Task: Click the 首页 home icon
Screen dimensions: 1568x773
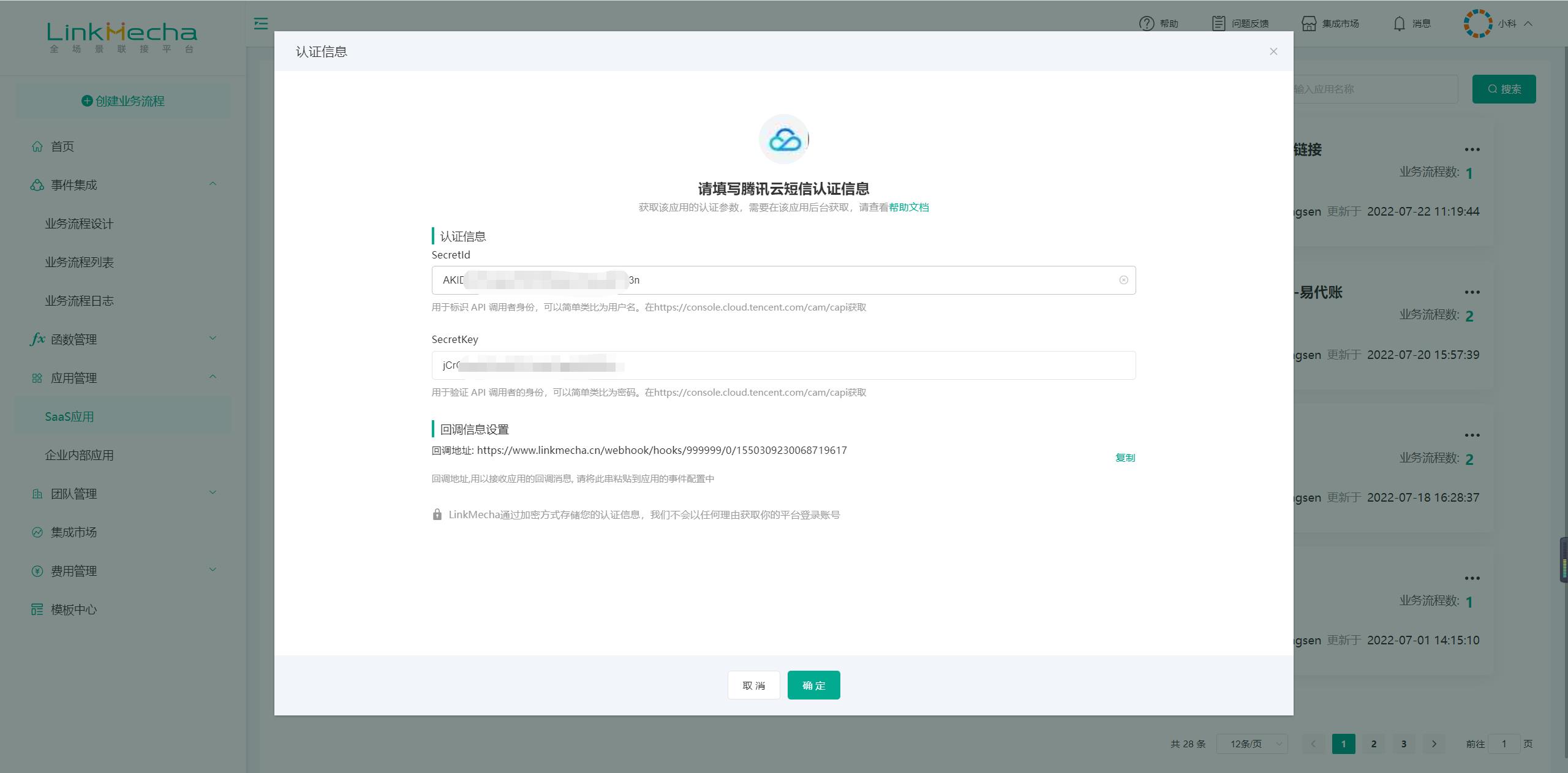Action: tap(37, 146)
